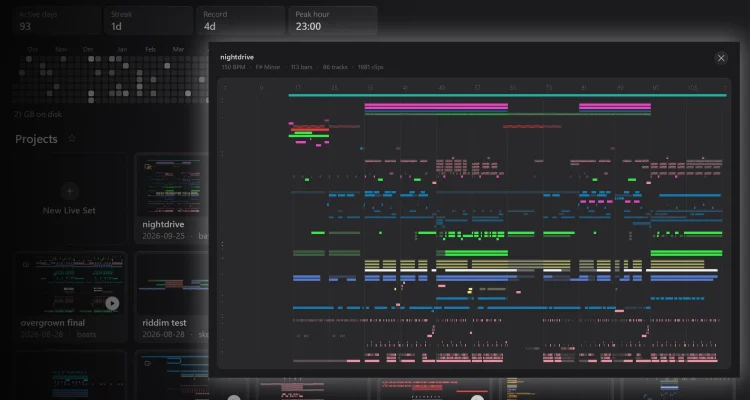This screenshot has width=750, height=400.
Task: Click the 86 tracks label in preview
Action: (x=335, y=67)
